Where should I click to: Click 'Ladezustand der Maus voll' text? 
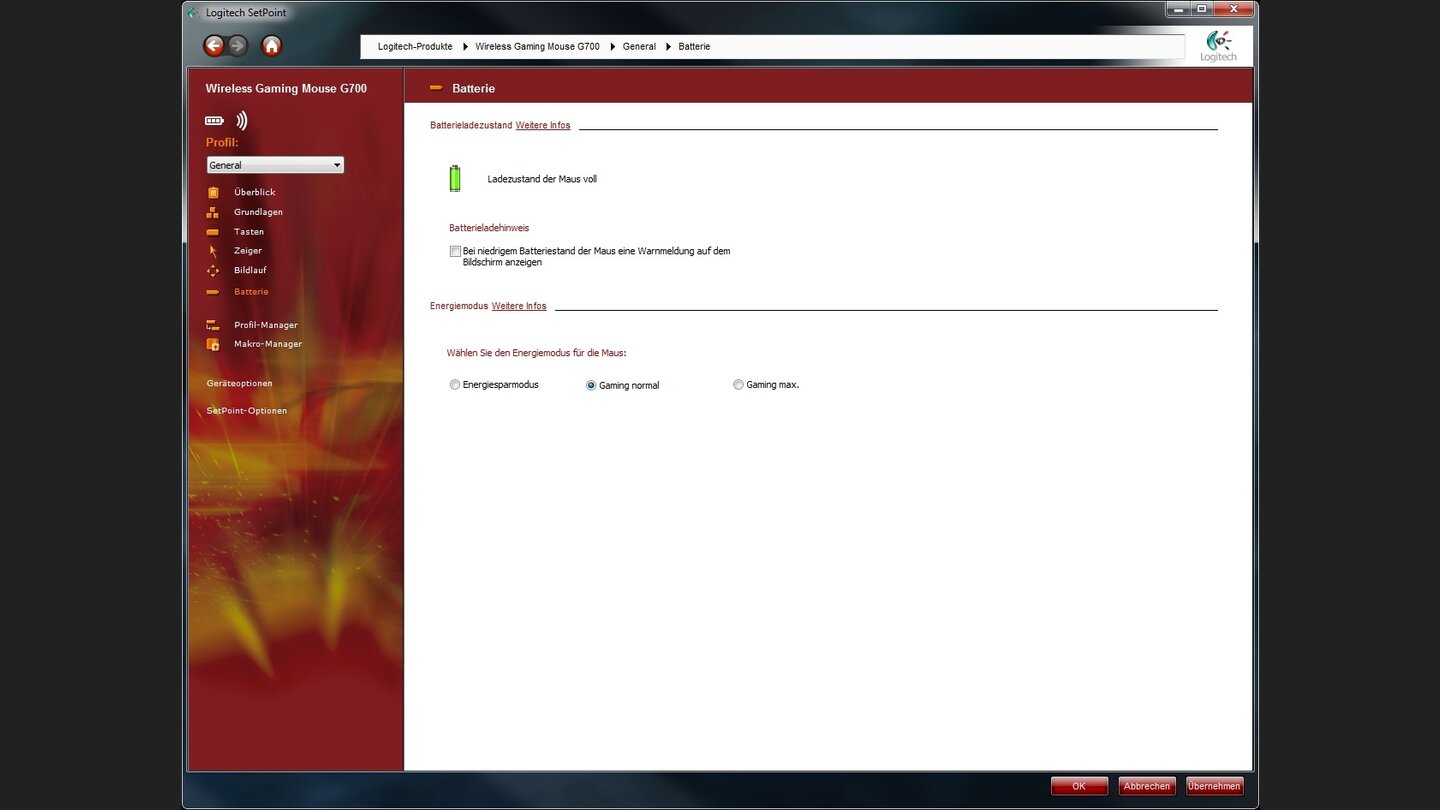point(542,179)
